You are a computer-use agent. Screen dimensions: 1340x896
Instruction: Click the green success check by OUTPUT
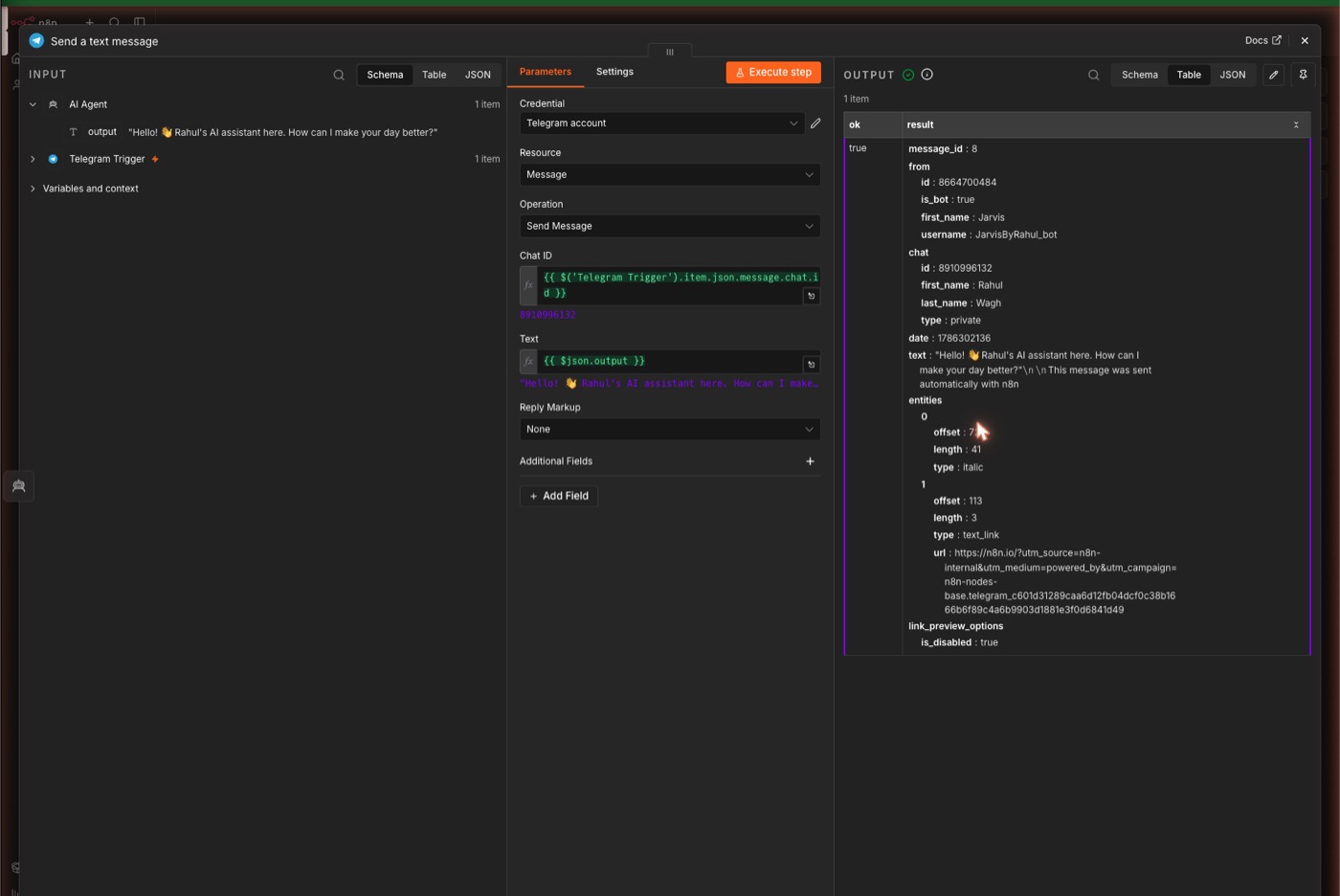click(x=908, y=75)
